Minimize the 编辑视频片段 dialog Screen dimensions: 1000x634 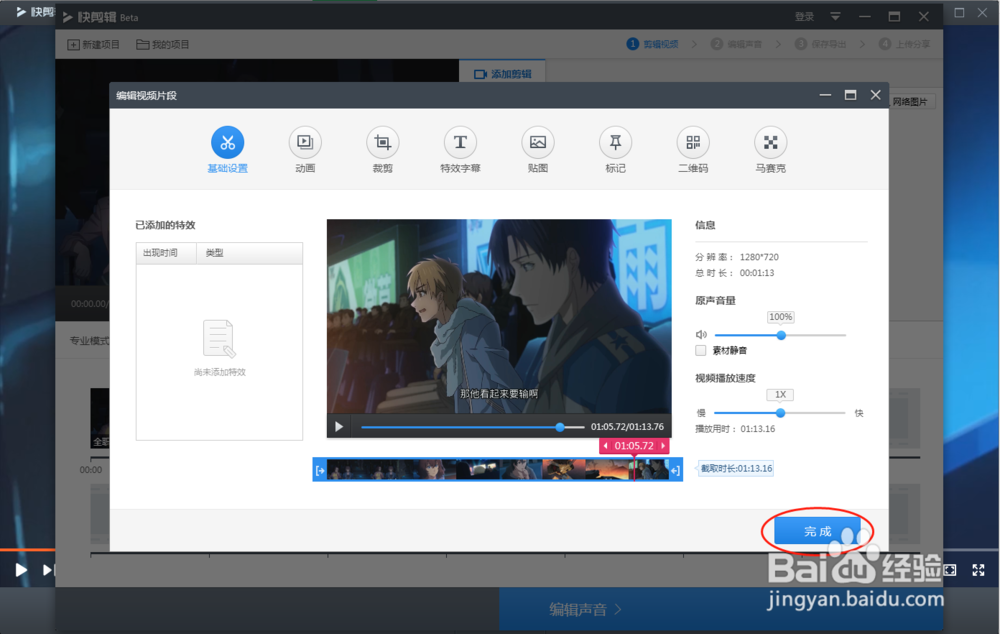[x=825, y=95]
